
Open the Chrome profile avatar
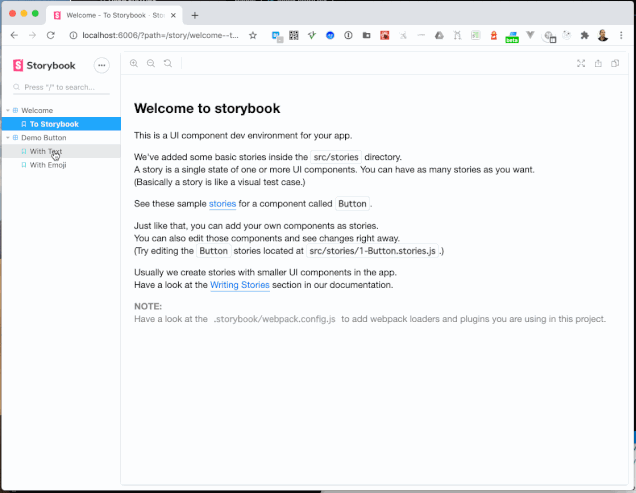(x=603, y=35)
